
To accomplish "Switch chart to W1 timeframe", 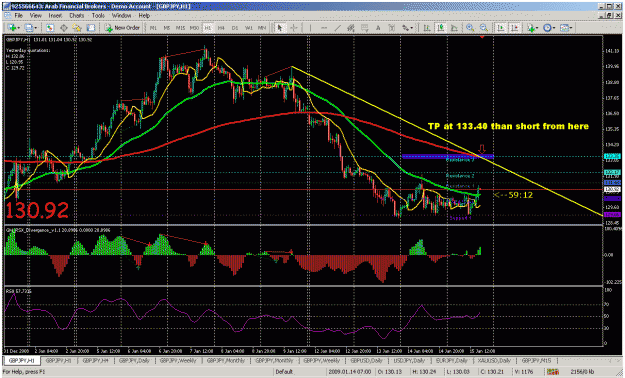I will click(x=248, y=28).
